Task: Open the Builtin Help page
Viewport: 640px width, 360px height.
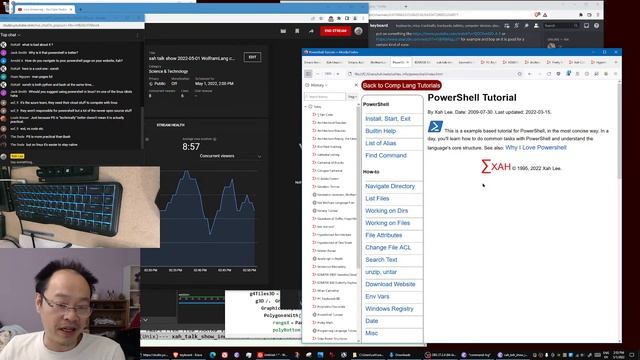Action: point(380,131)
